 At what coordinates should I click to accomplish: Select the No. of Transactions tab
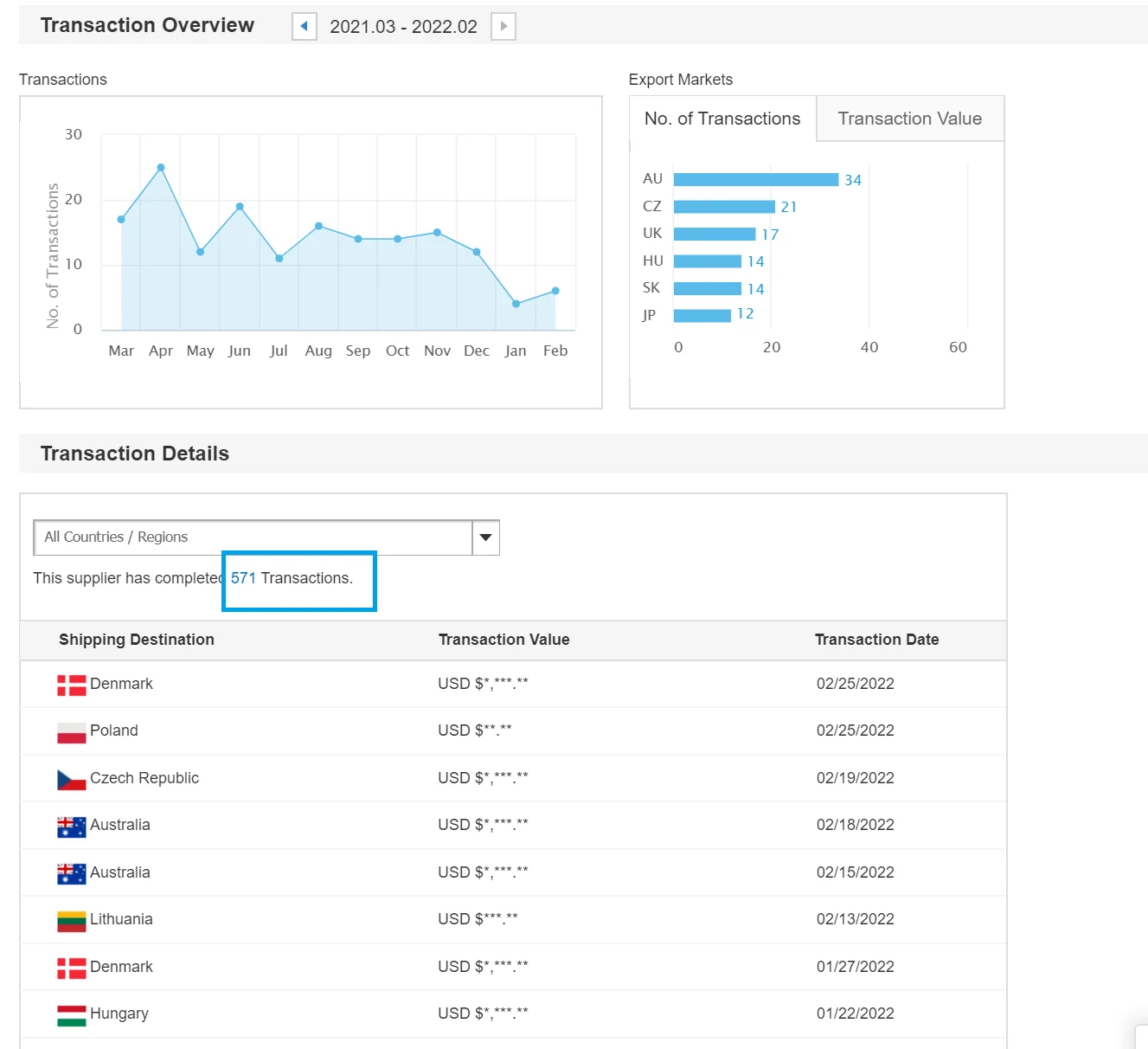pos(722,119)
